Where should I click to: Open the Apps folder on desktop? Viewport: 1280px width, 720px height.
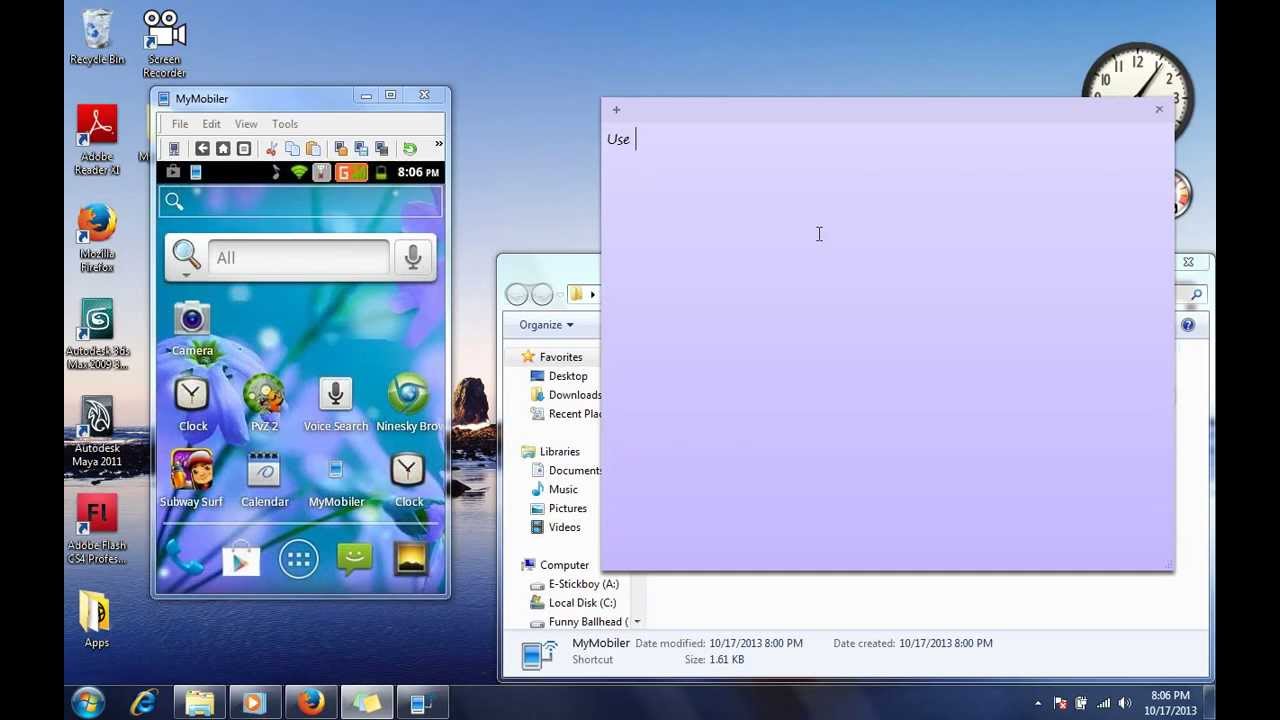click(96, 620)
